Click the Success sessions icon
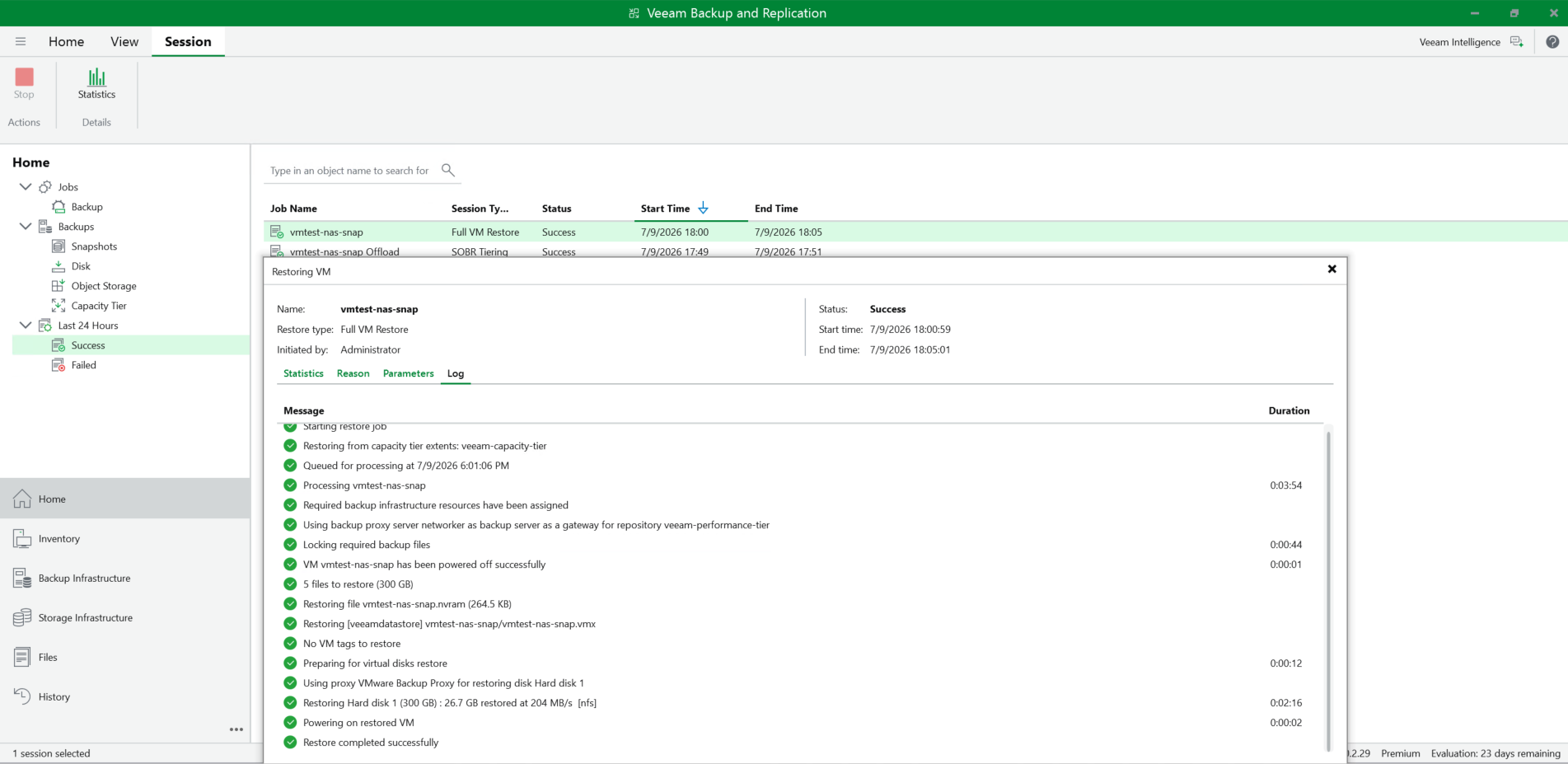The height and width of the screenshot is (764, 1568). click(59, 345)
